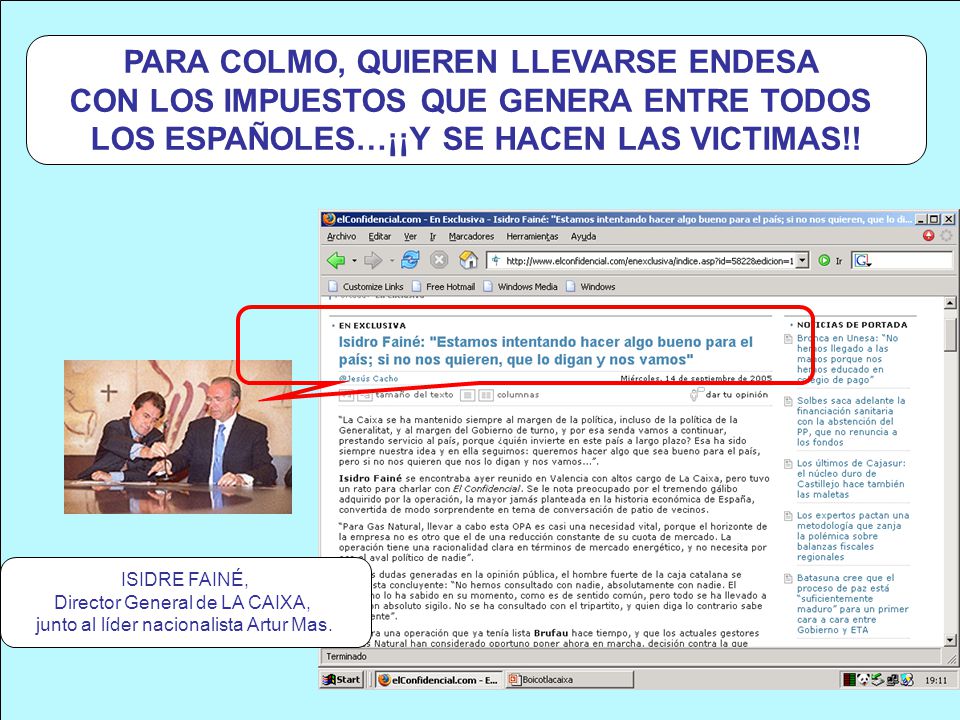The height and width of the screenshot is (720, 960).
Task: Click the page icon beside 'Bronca en Unesa'
Action: (789, 339)
